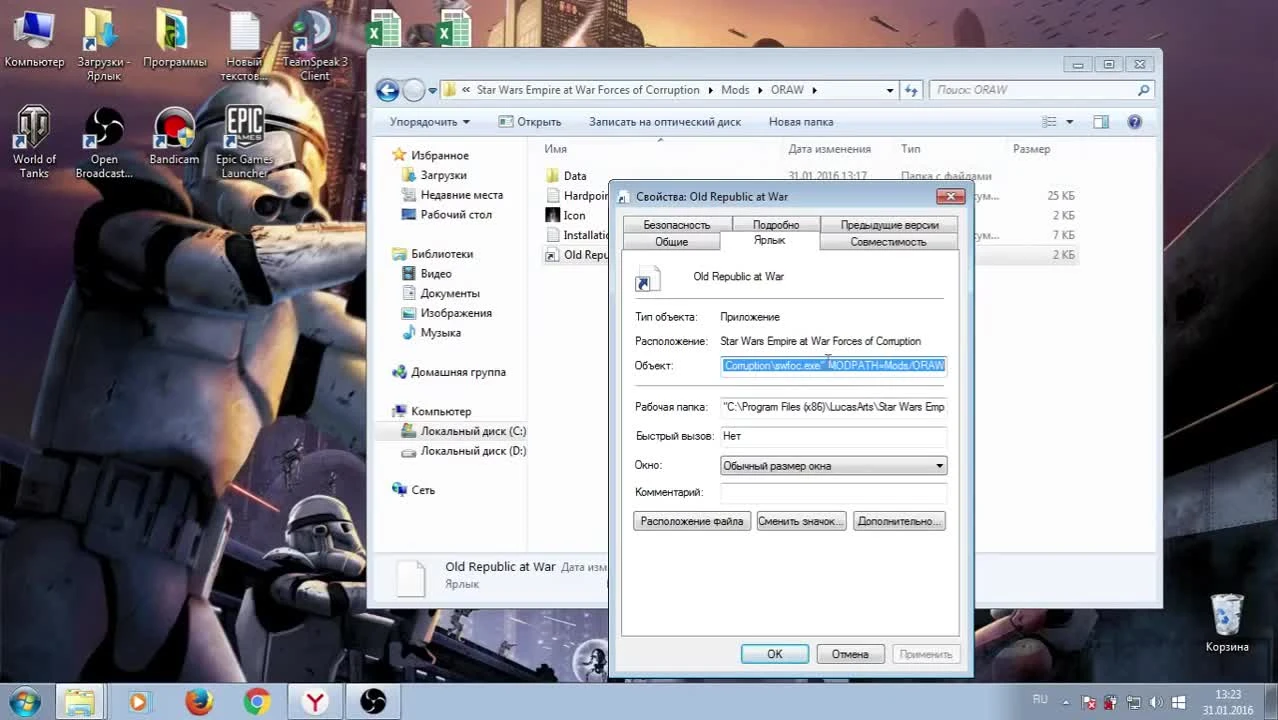This screenshot has height=720, width=1278.
Task: Click the Yandex browser taskbar icon
Action: (x=315, y=701)
